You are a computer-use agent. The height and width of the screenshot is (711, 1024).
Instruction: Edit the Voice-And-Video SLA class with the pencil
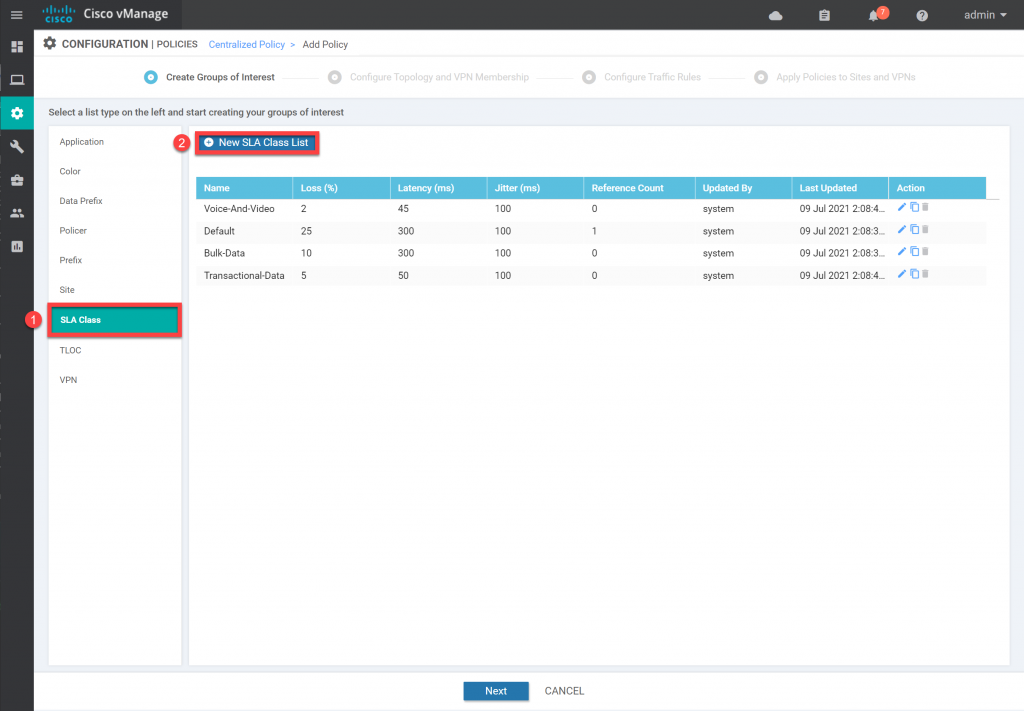pyautogui.click(x=901, y=207)
